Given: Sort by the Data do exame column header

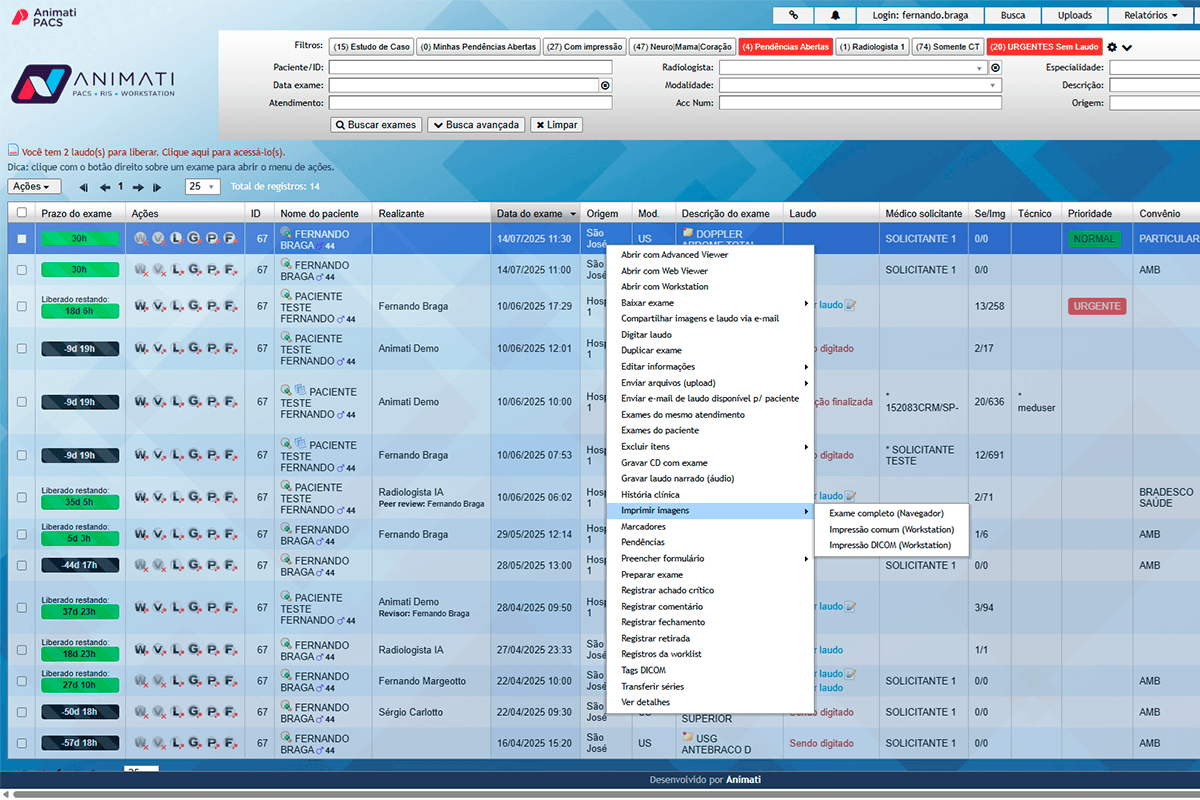Looking at the screenshot, I should 537,214.
